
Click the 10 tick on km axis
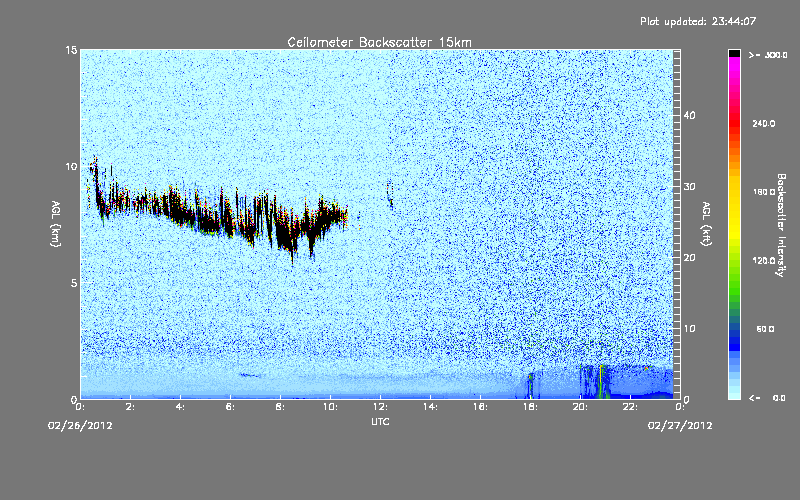pos(71,166)
